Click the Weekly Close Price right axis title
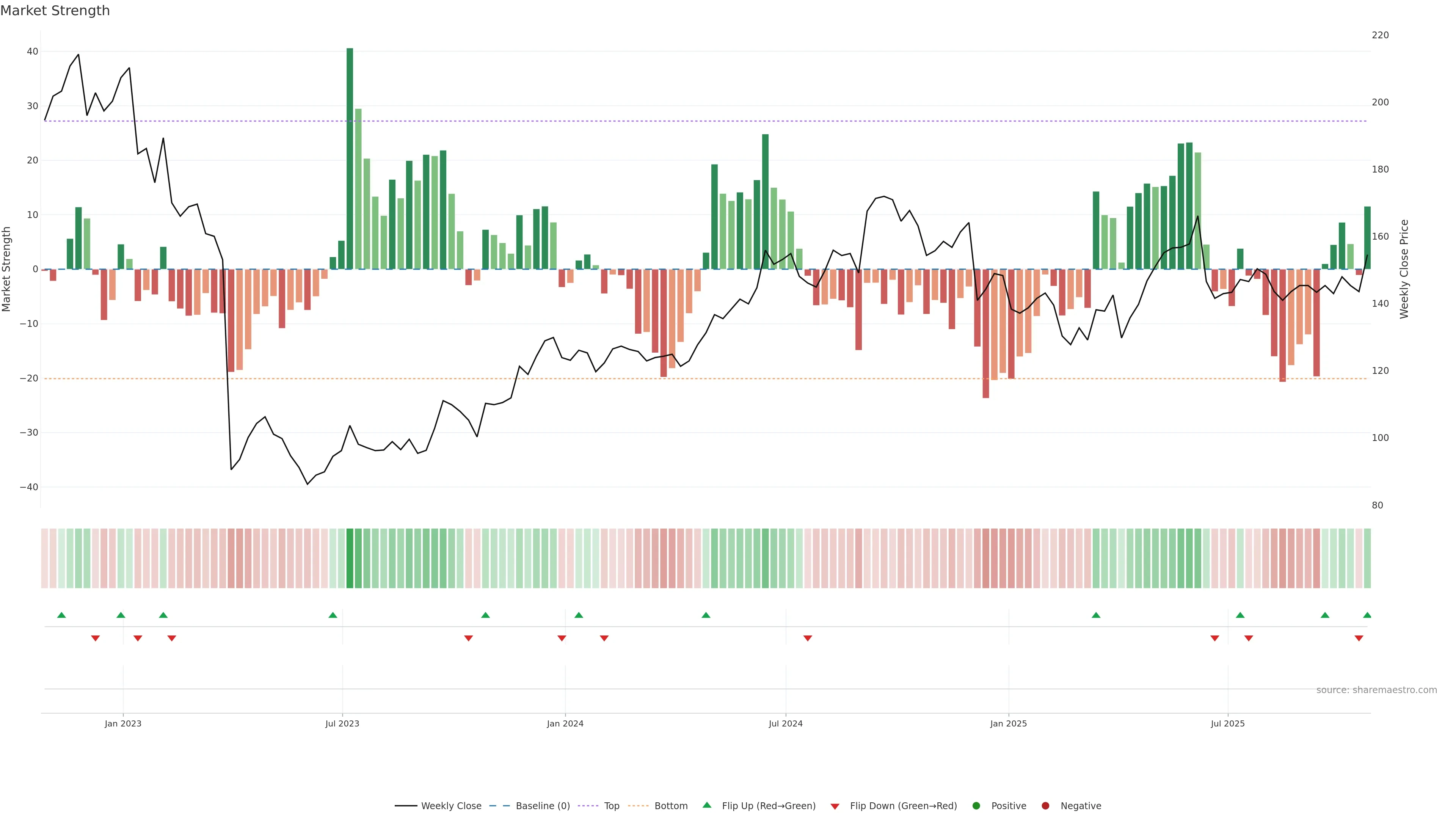 tap(1404, 269)
